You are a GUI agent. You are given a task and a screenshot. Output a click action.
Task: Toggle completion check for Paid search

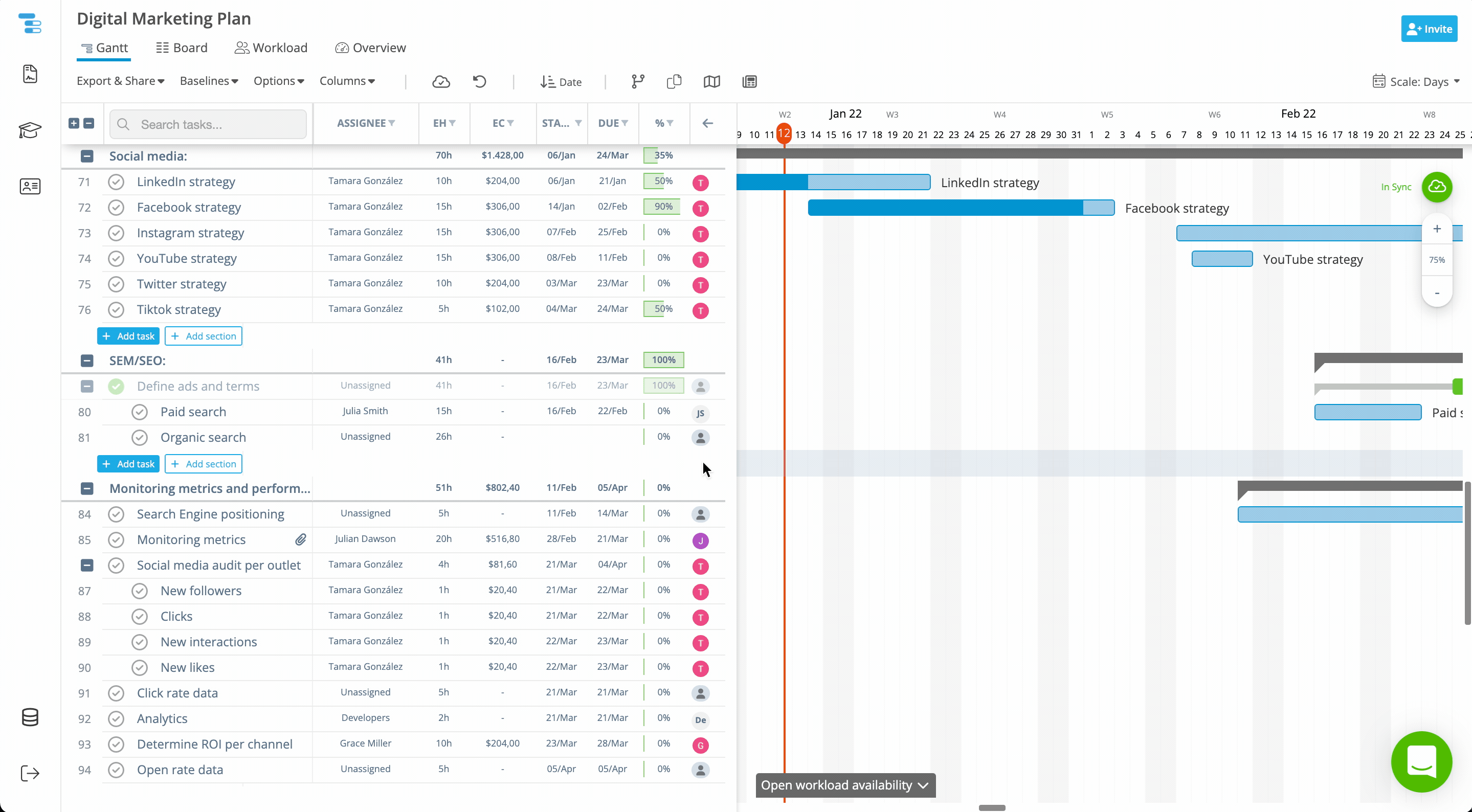pos(140,412)
